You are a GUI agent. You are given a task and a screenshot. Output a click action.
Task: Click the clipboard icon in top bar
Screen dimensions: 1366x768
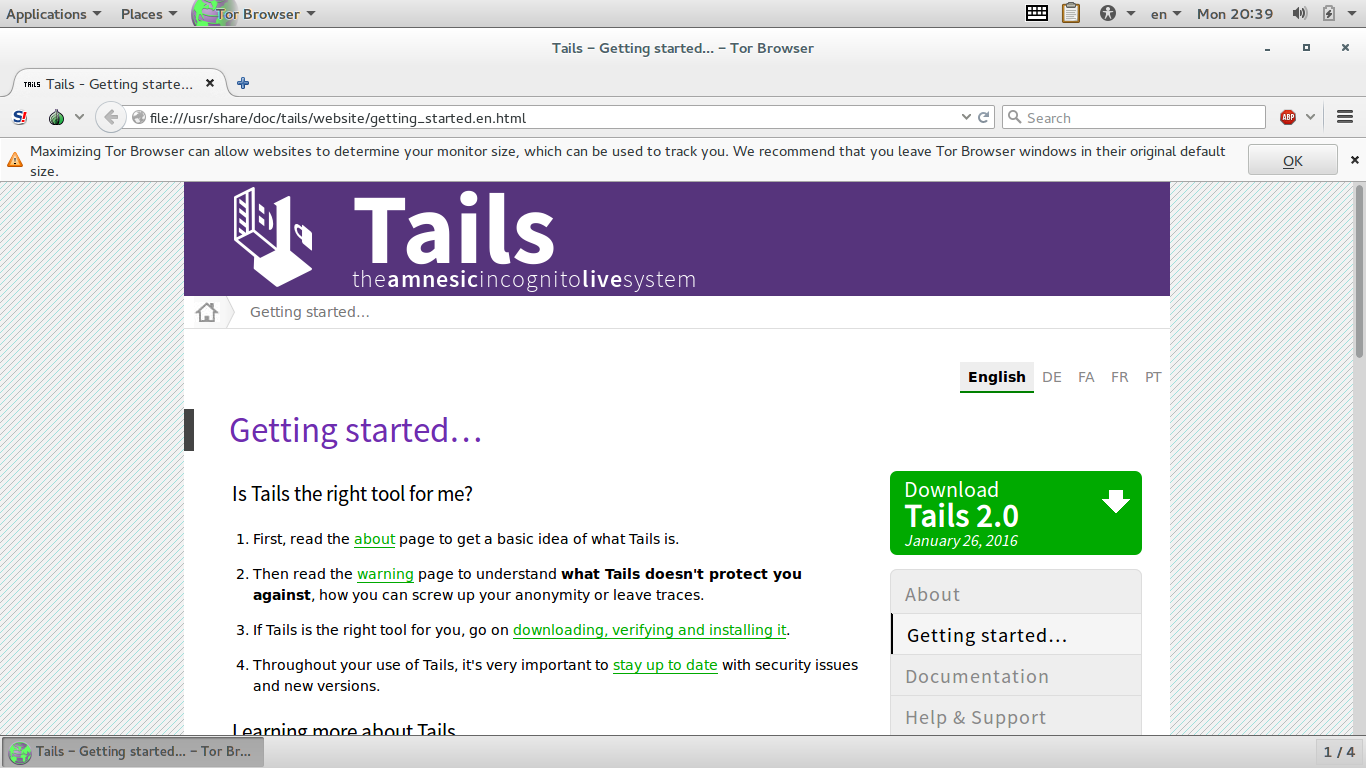pyautogui.click(x=1071, y=13)
